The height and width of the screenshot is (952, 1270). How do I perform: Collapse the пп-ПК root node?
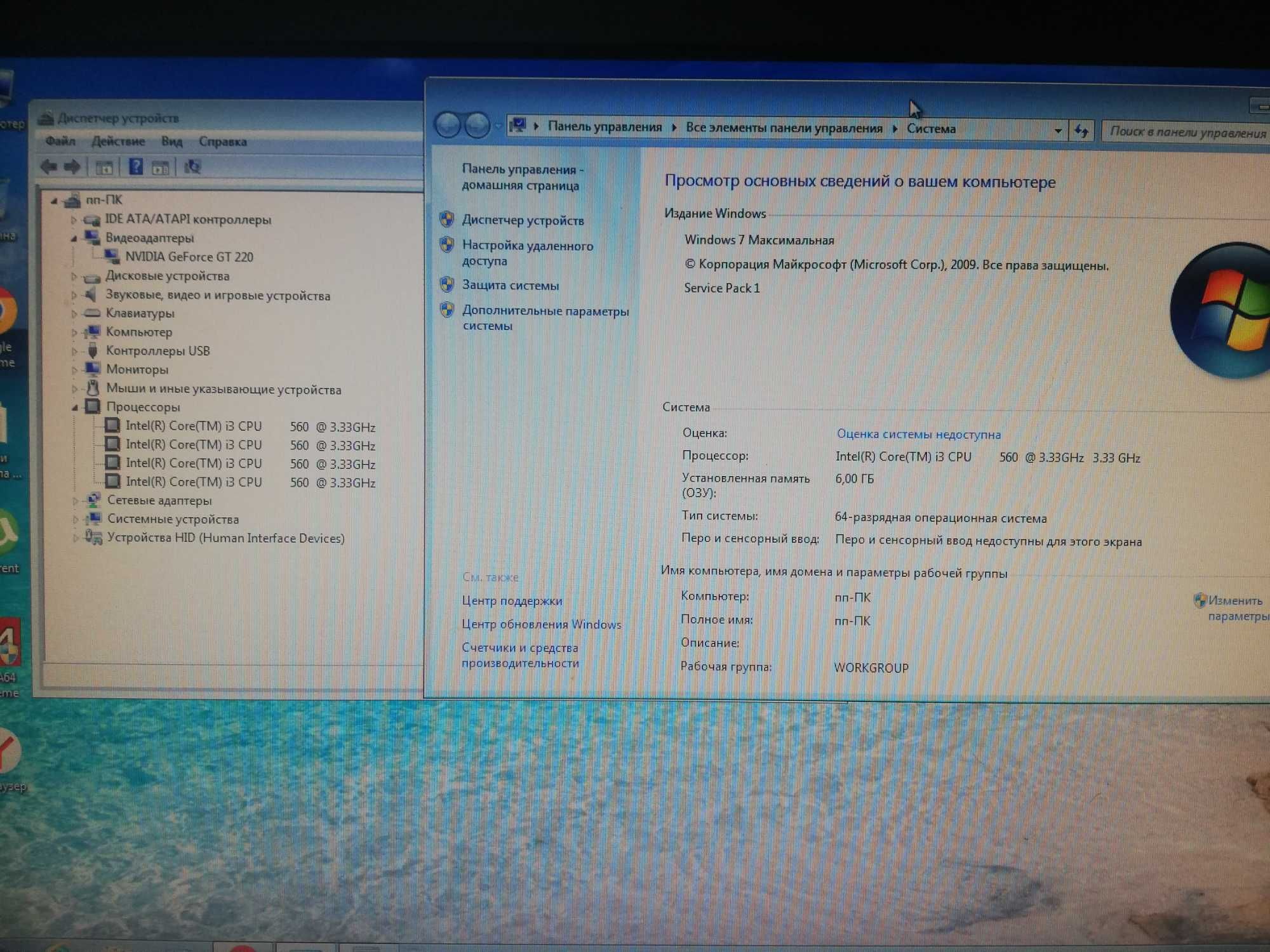pos(54,201)
